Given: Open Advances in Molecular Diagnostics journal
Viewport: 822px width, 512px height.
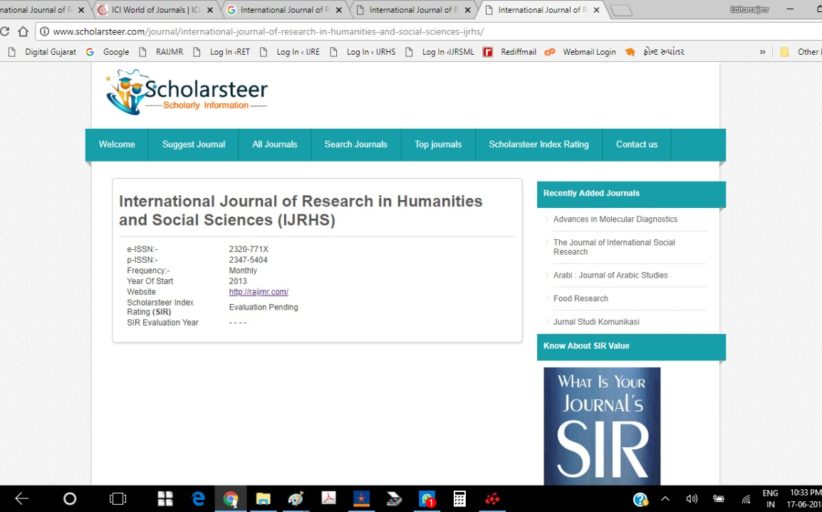Looking at the screenshot, I should click(615, 219).
